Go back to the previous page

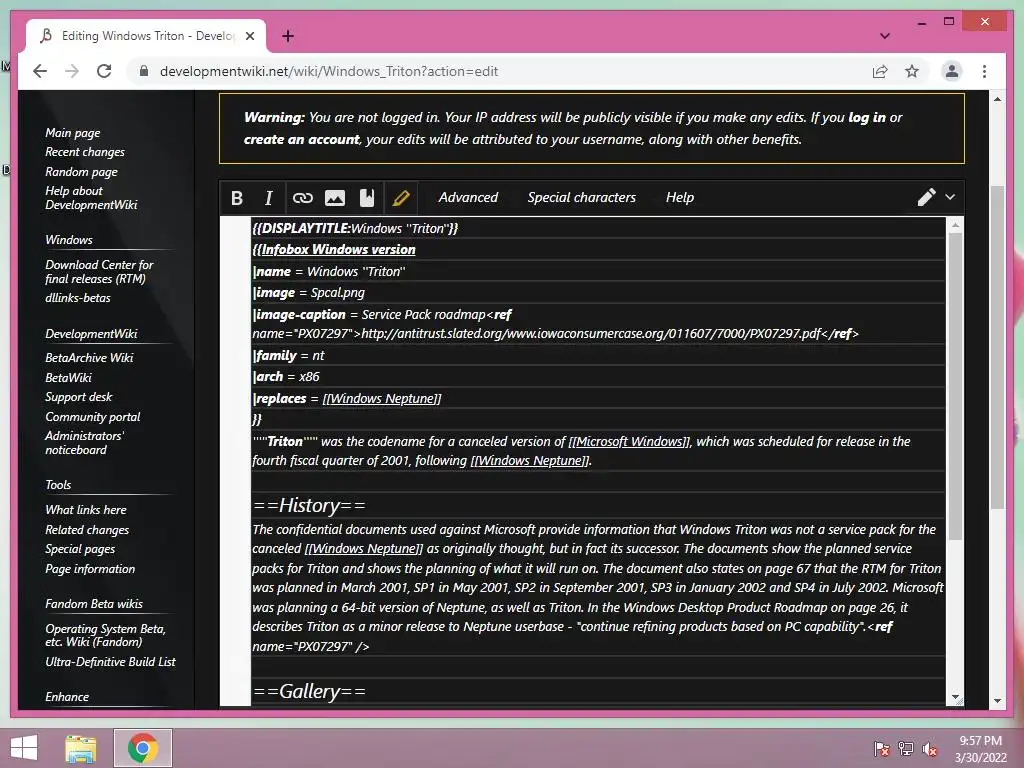[40, 71]
